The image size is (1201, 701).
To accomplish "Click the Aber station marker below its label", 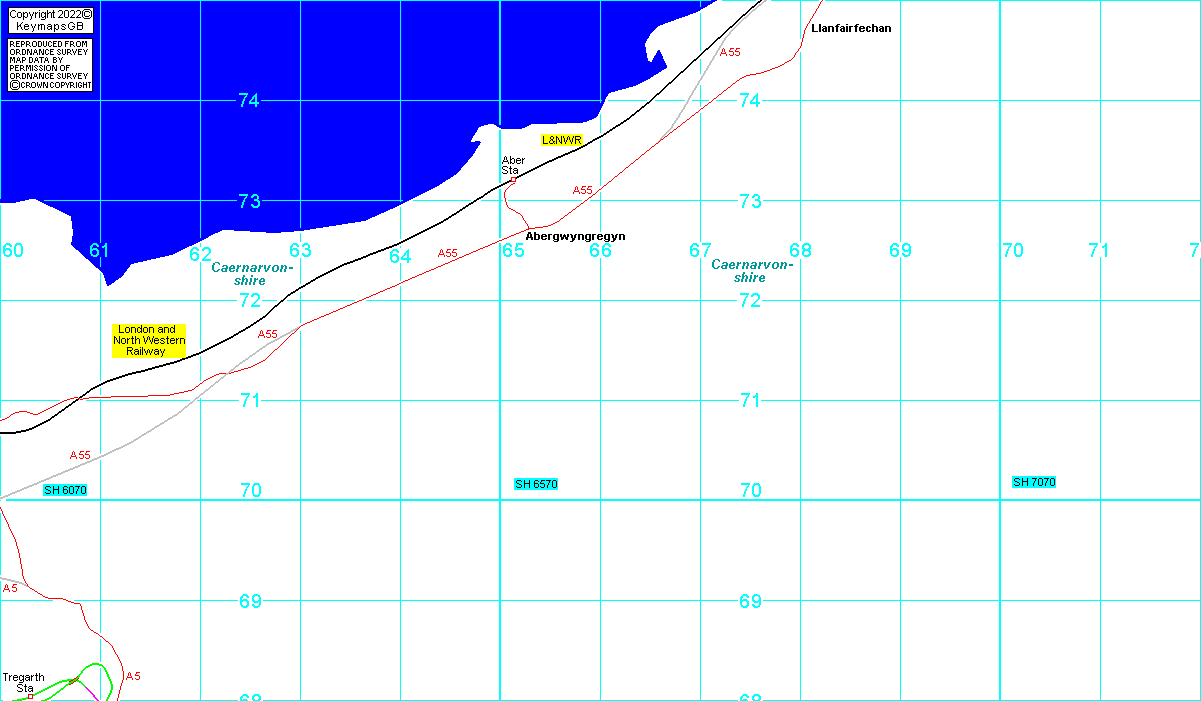I will click(x=513, y=180).
